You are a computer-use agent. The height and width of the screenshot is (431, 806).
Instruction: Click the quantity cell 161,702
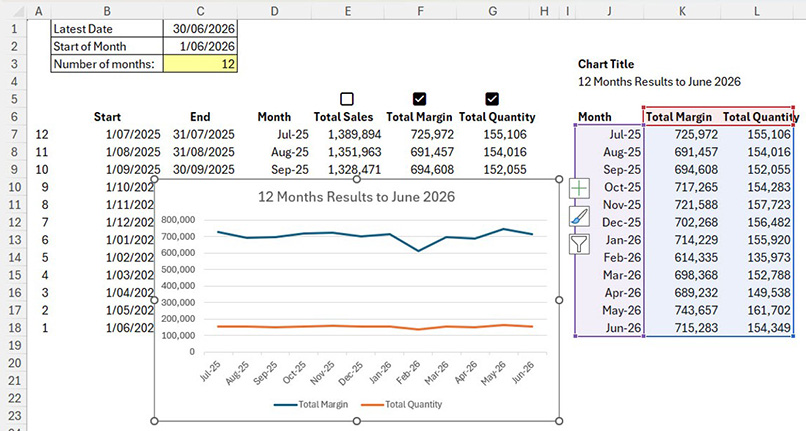[757, 310]
